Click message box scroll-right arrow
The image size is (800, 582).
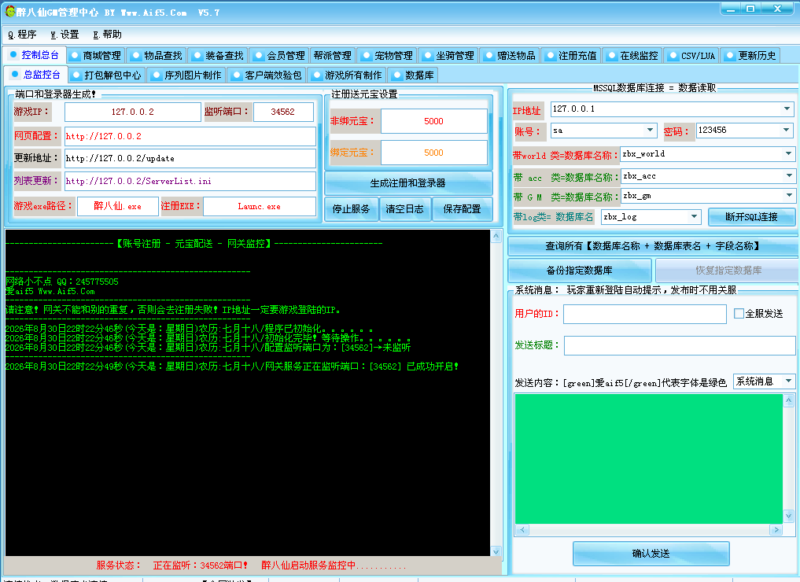(776, 530)
